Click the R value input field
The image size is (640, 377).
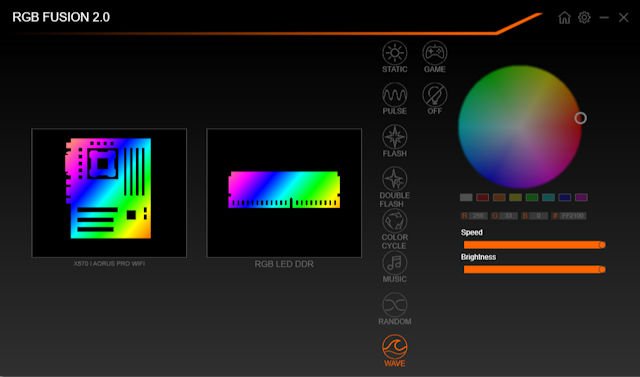click(478, 216)
